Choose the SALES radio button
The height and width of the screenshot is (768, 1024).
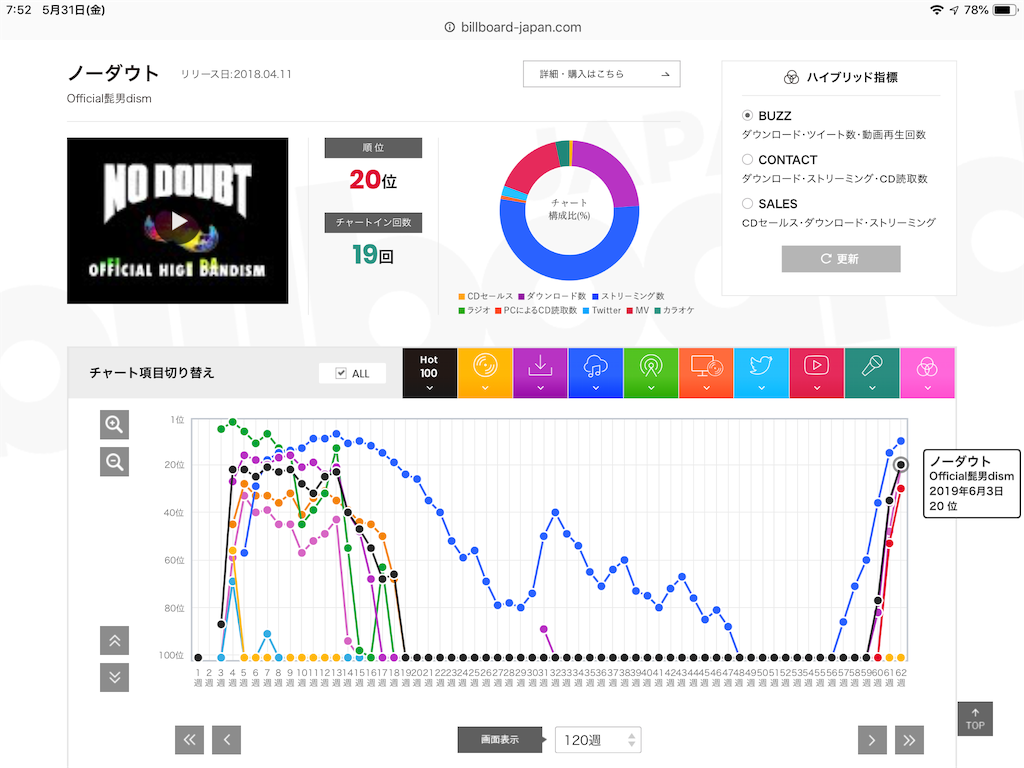pos(747,204)
